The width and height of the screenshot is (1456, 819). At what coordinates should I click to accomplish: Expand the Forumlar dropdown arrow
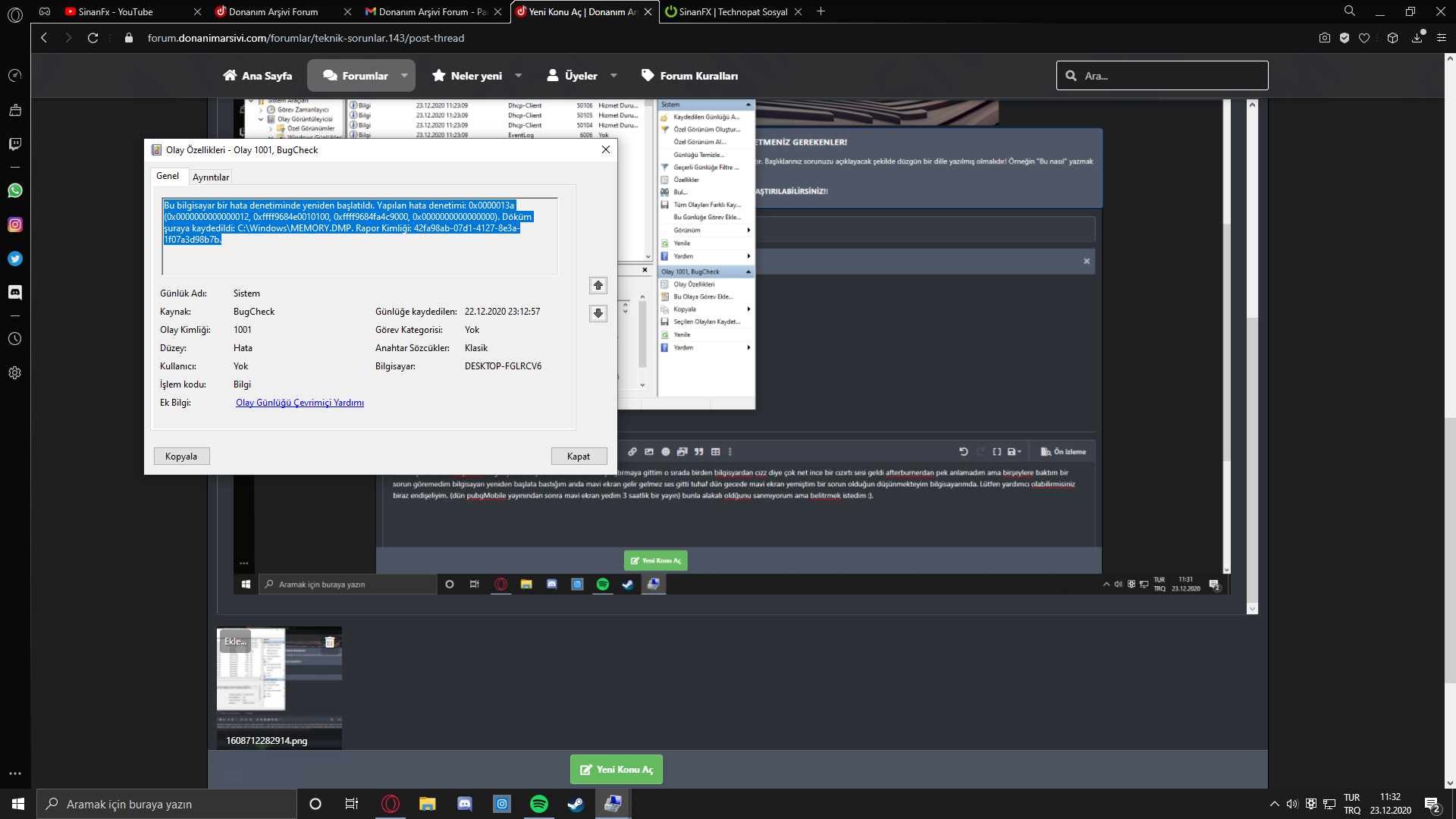point(404,76)
